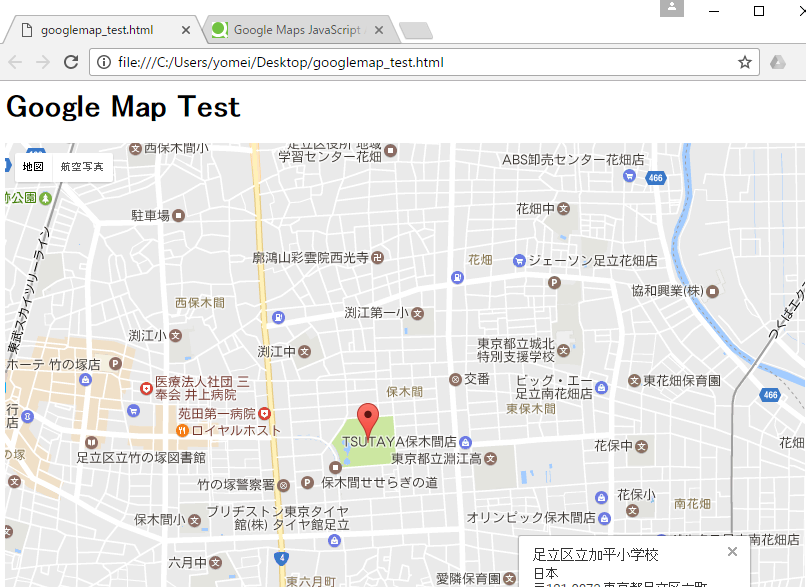Viewport: 806px width, 587px height.
Task: Switch to the googlemap_test.html tab
Action: (x=103, y=30)
